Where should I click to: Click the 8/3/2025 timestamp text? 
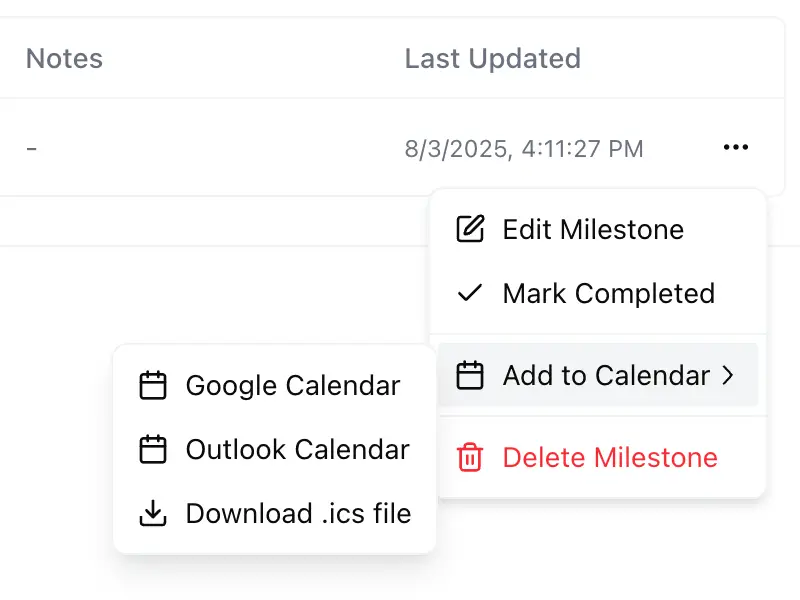point(524,148)
